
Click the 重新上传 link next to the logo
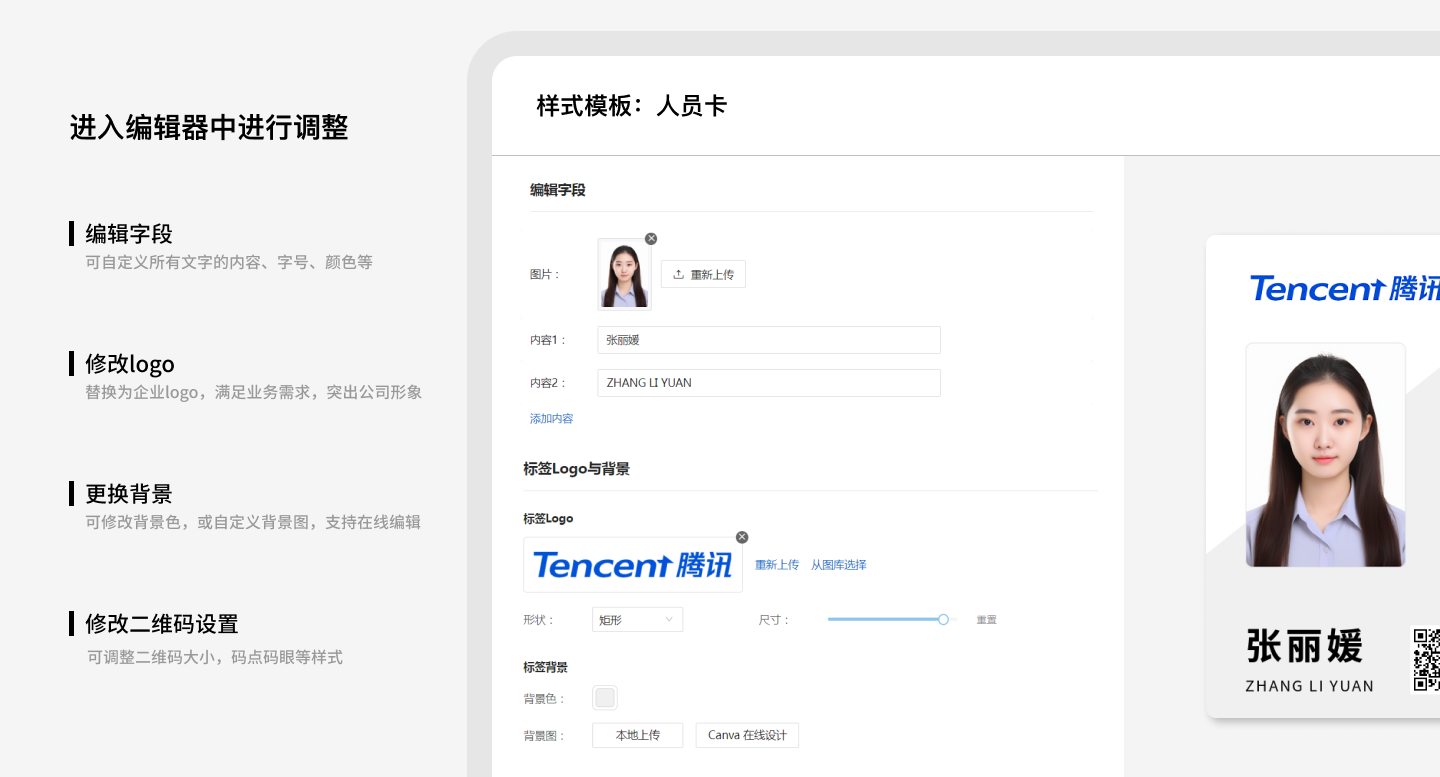[777, 565]
